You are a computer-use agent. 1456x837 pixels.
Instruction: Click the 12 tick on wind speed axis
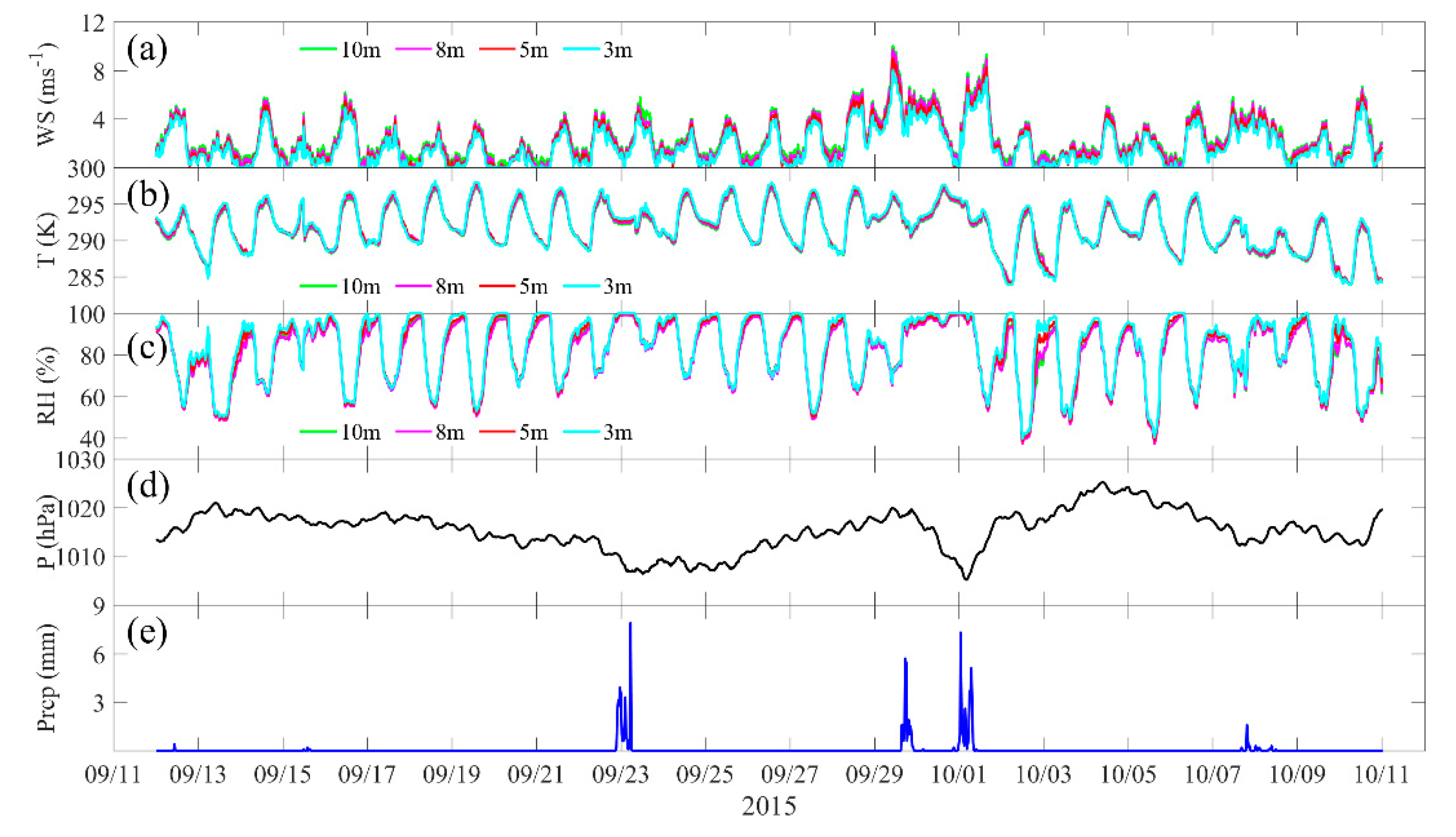click(x=94, y=23)
